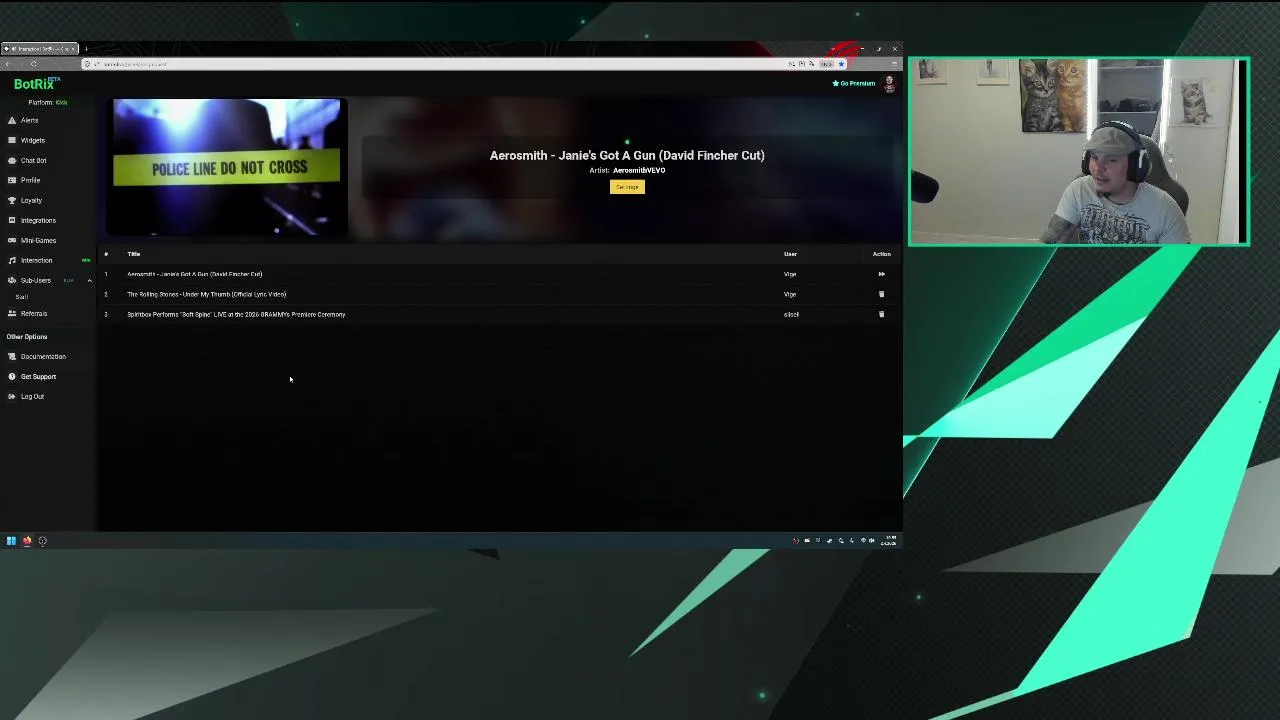Delete the Rolling Stones song from queue

click(x=881, y=294)
